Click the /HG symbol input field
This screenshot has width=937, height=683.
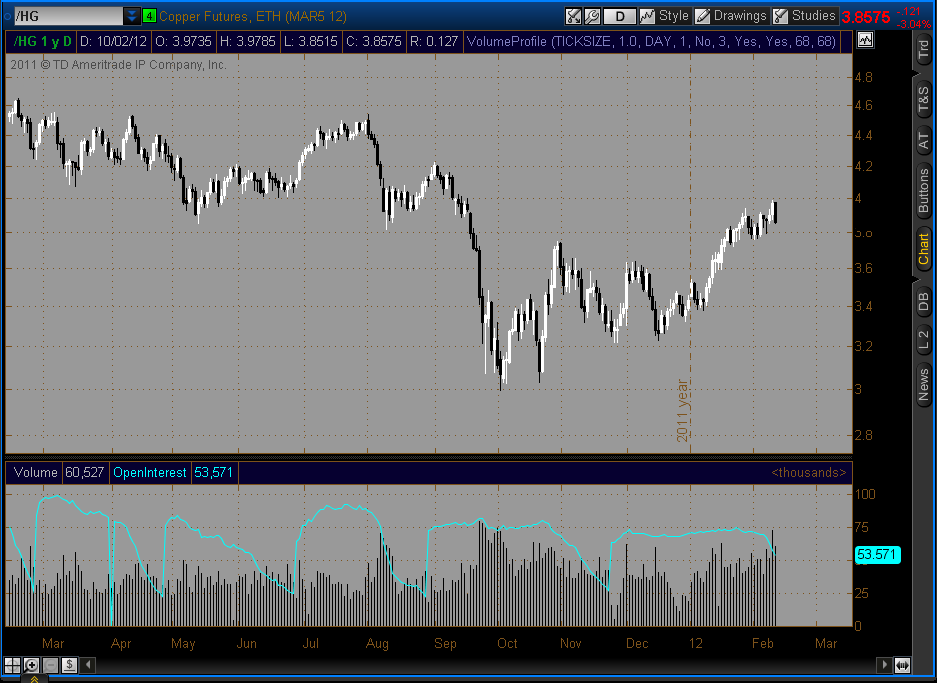[64, 16]
